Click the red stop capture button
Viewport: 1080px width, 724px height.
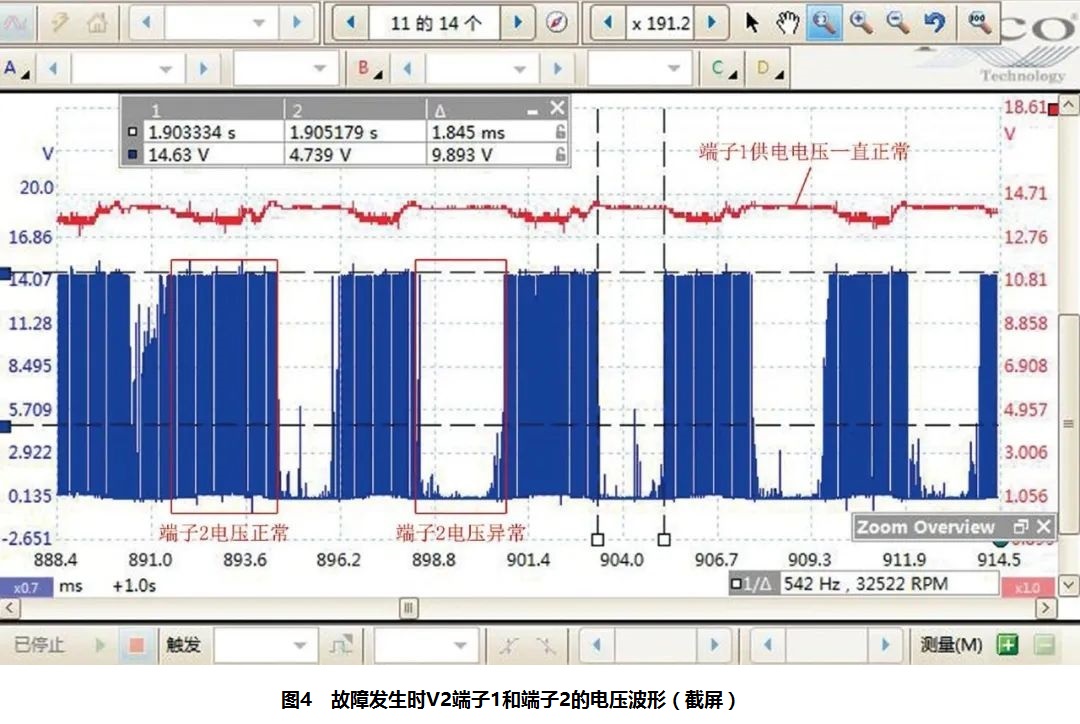coord(136,645)
